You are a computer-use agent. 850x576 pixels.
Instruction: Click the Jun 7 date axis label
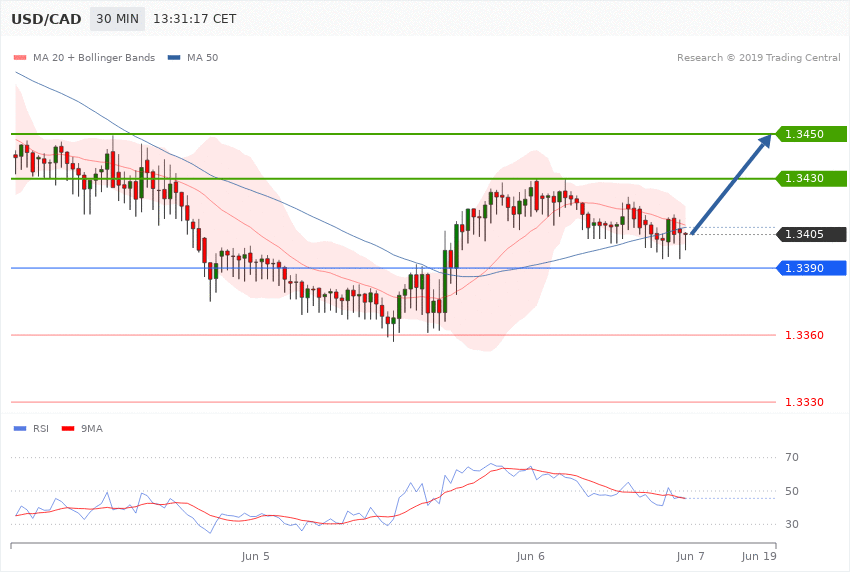pyautogui.click(x=691, y=556)
